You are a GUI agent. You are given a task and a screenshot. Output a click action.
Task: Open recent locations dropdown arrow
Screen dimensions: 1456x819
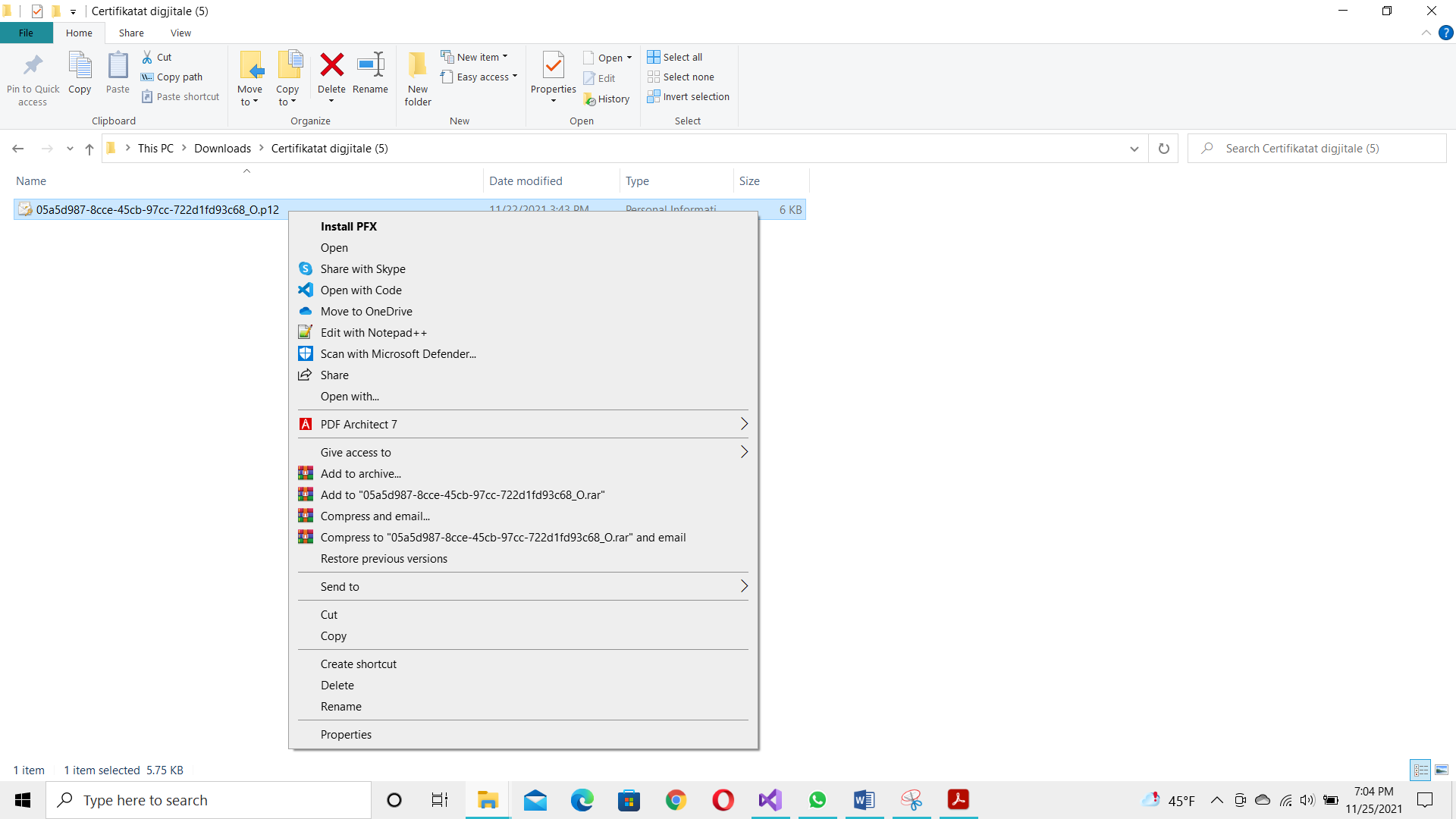(70, 149)
